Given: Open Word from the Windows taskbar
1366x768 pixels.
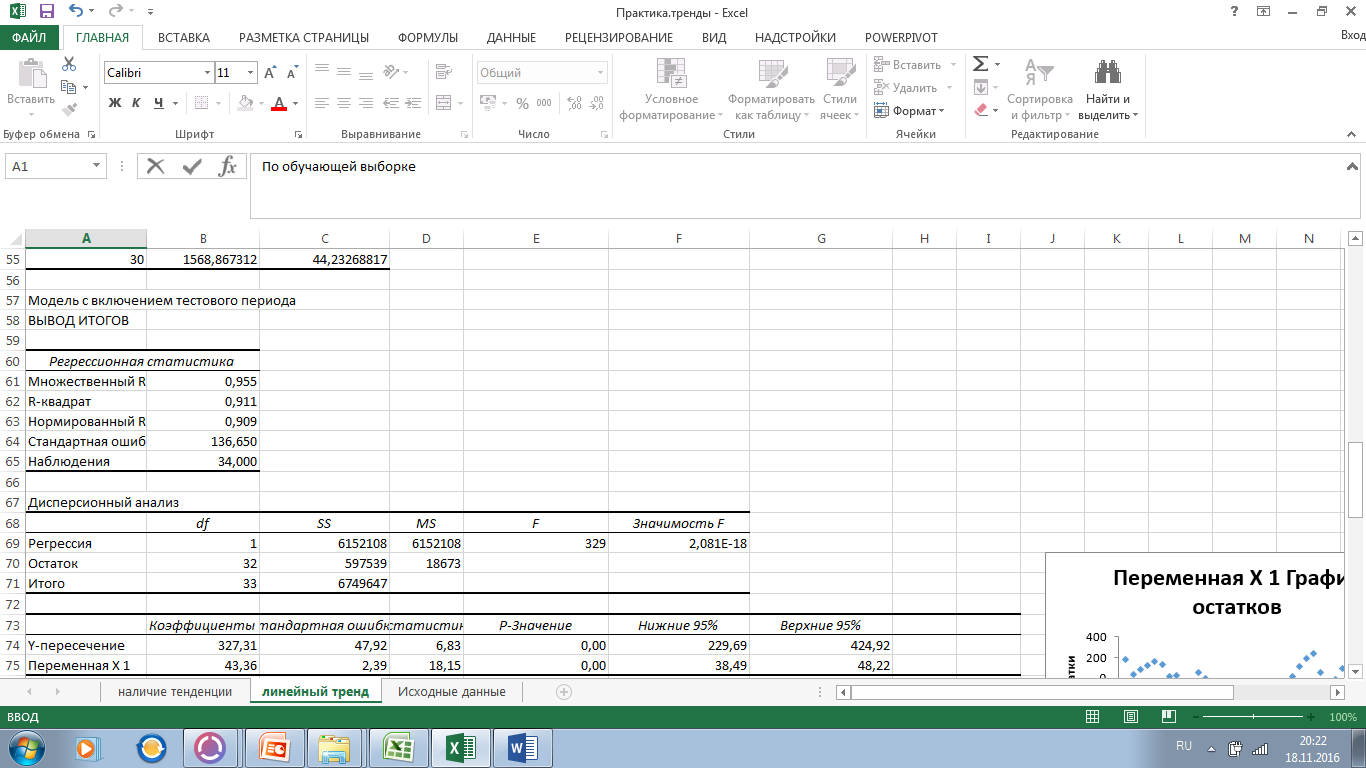Looking at the screenshot, I should [523, 747].
